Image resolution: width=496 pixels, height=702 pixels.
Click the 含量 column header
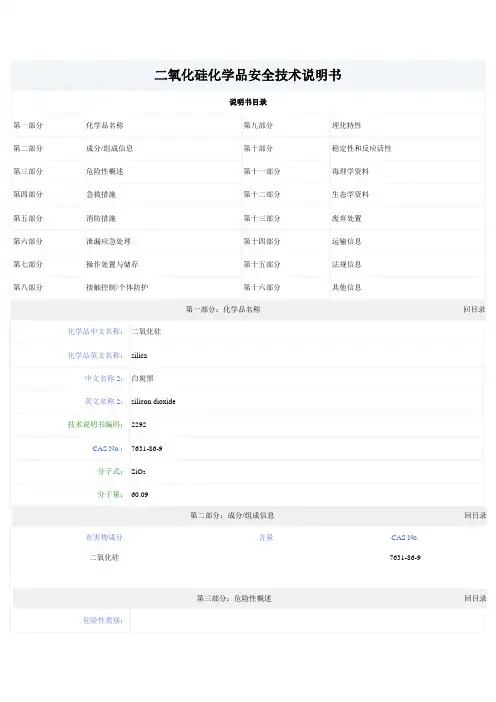click(x=266, y=537)
